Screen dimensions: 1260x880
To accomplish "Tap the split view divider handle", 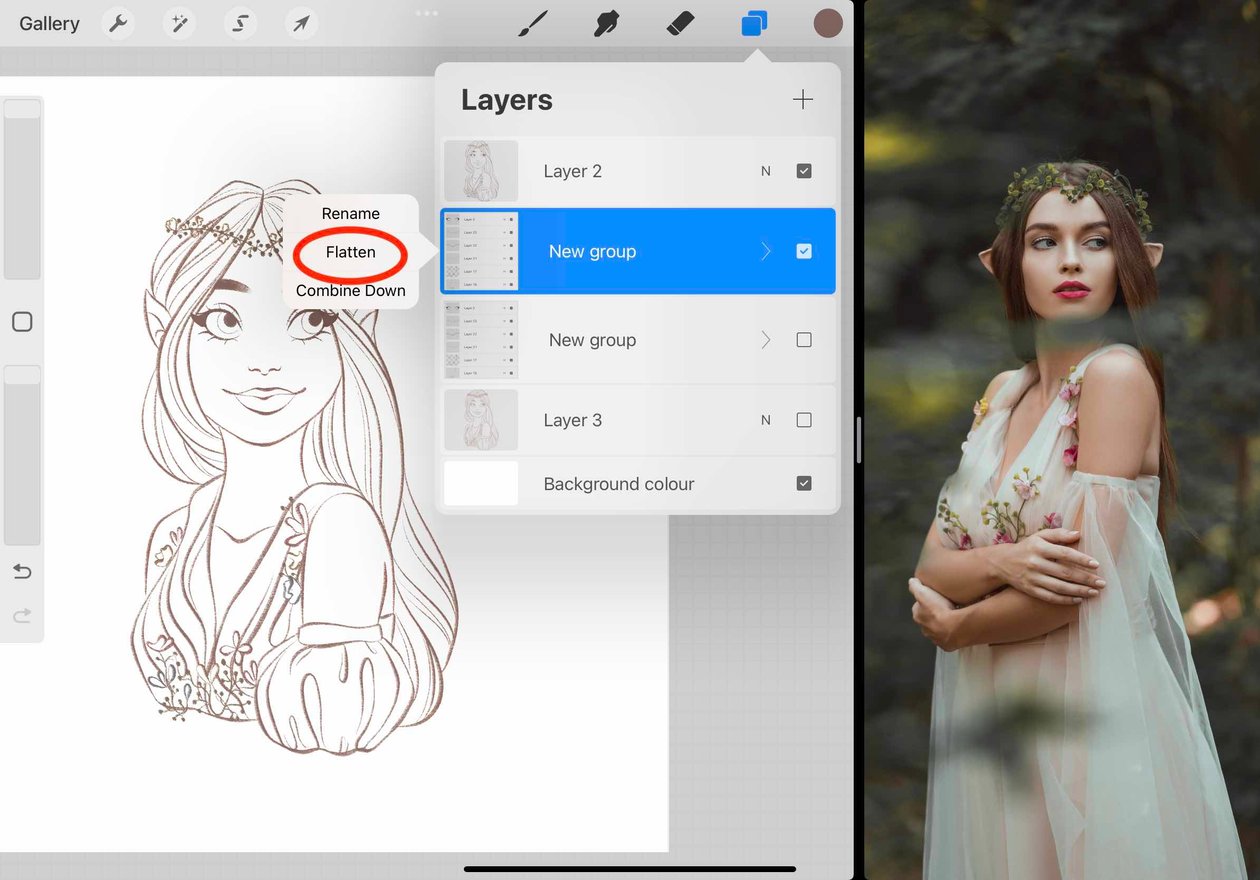I will click(859, 440).
